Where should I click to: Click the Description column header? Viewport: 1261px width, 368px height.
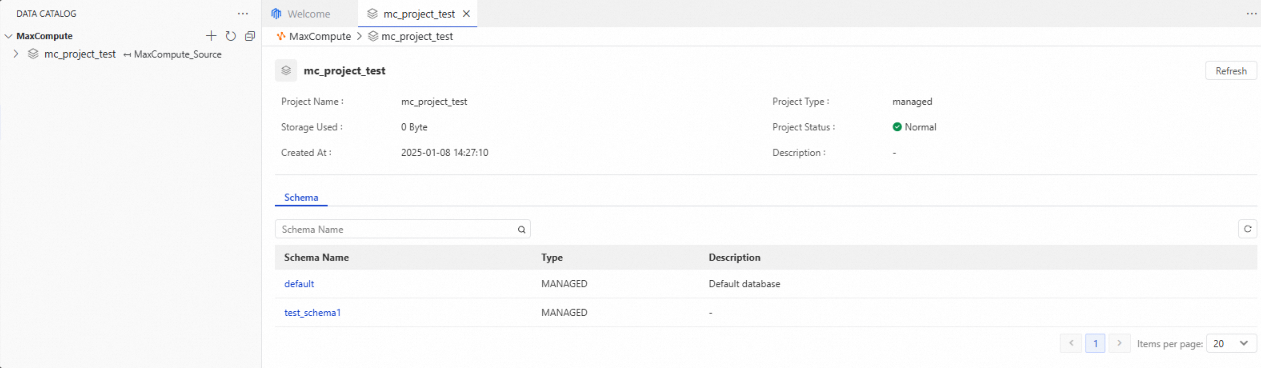click(x=735, y=257)
